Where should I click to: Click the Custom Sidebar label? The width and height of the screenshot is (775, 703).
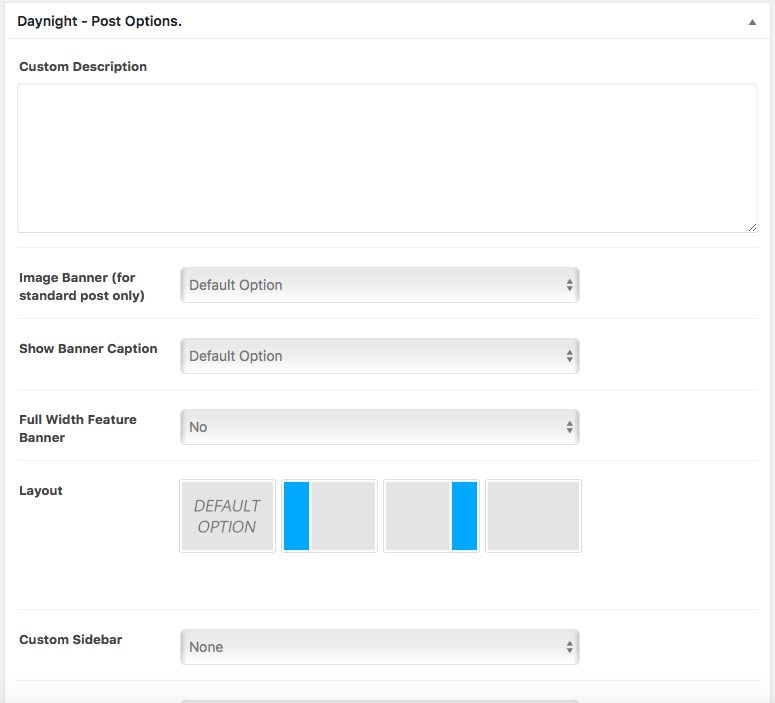tap(71, 640)
